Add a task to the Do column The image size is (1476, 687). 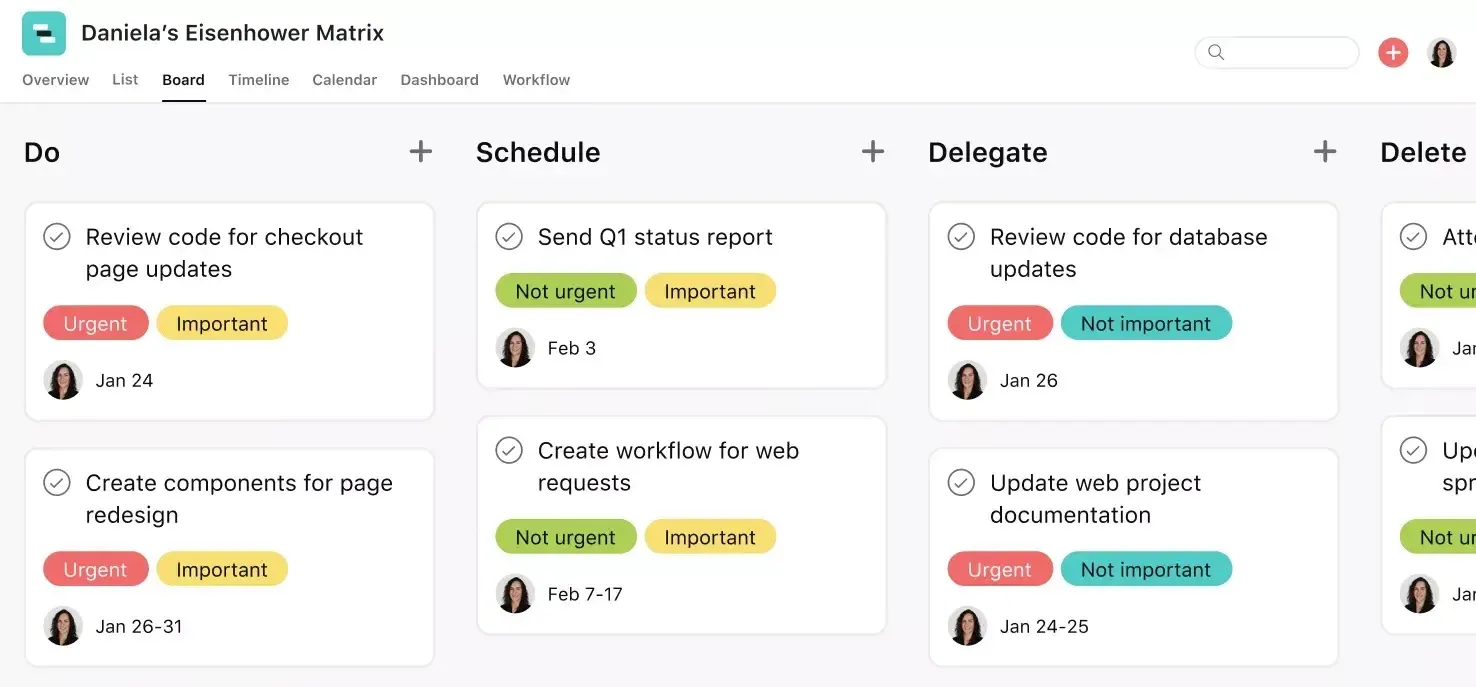click(421, 151)
